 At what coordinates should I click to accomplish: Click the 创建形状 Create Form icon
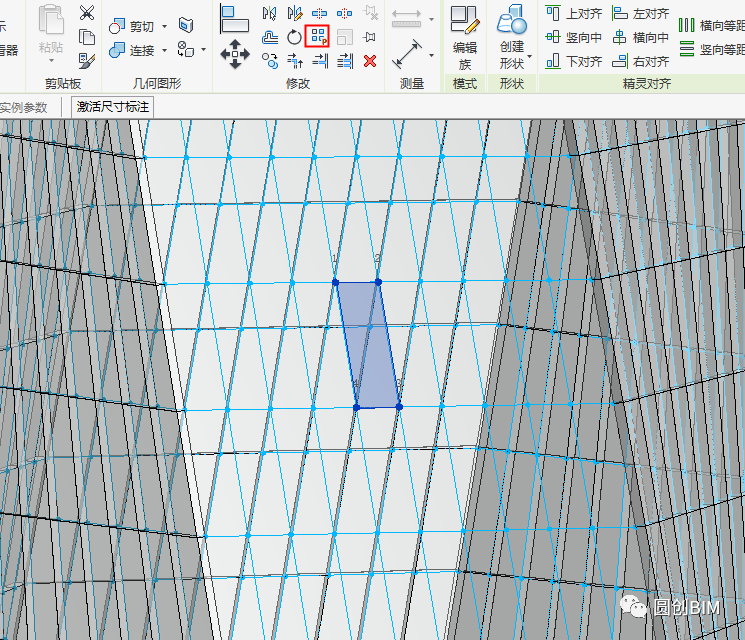coord(512,19)
